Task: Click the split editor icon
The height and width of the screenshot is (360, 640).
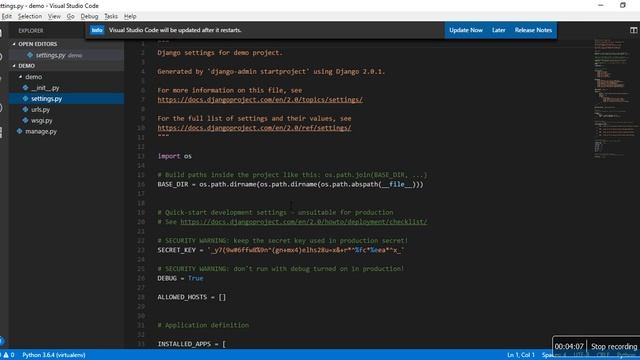Action: click(633, 30)
